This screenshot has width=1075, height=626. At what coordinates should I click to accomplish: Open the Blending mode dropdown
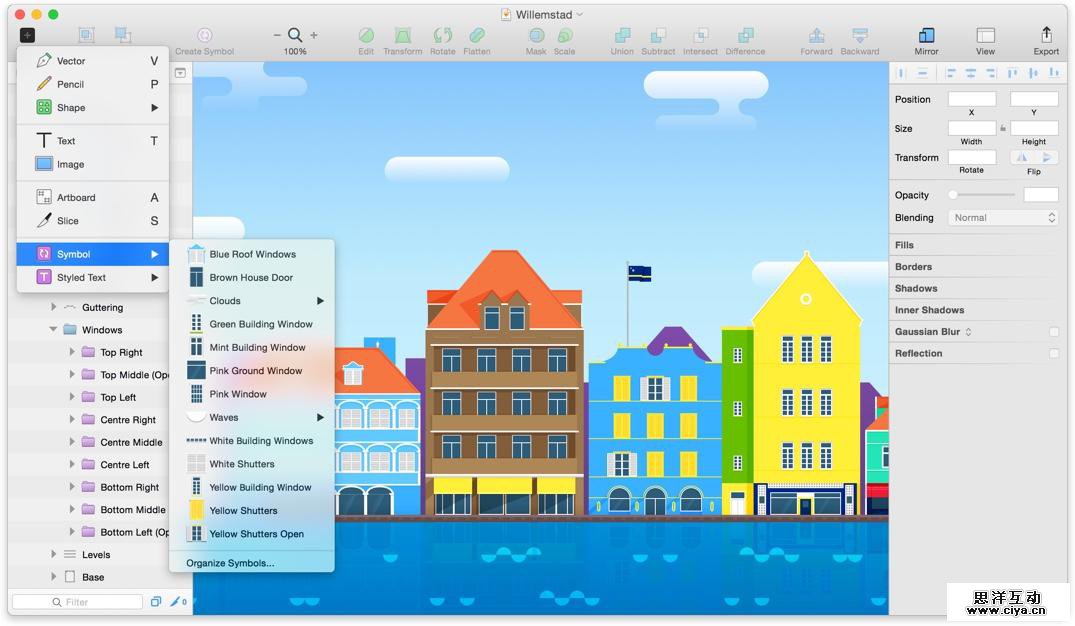(1003, 218)
